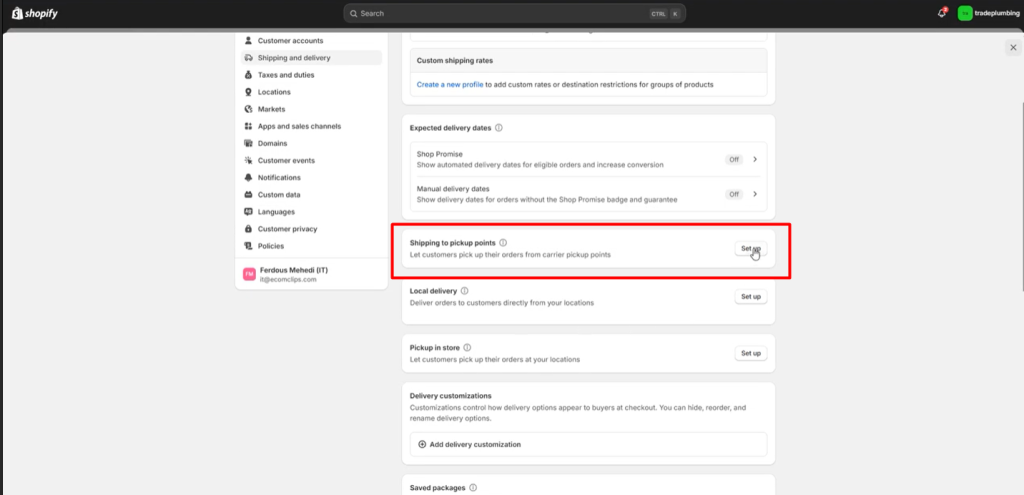This screenshot has height=495, width=1024.
Task: Click the Shopify logo
Action: (x=35, y=13)
